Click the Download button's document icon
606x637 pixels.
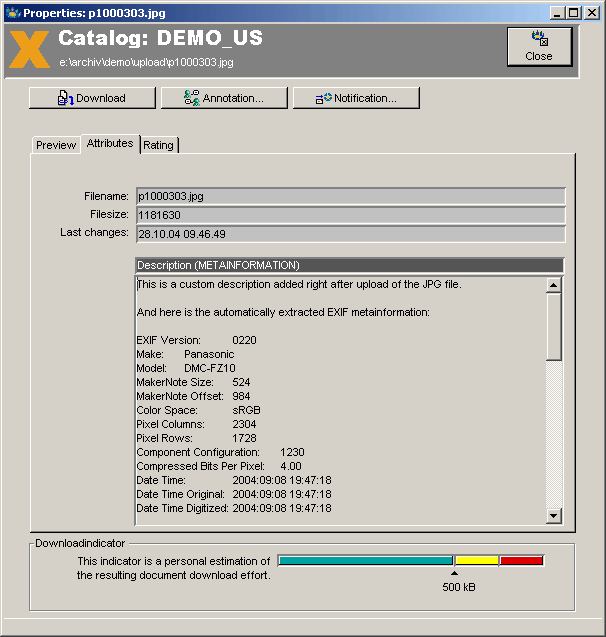pyautogui.click(x=66, y=98)
